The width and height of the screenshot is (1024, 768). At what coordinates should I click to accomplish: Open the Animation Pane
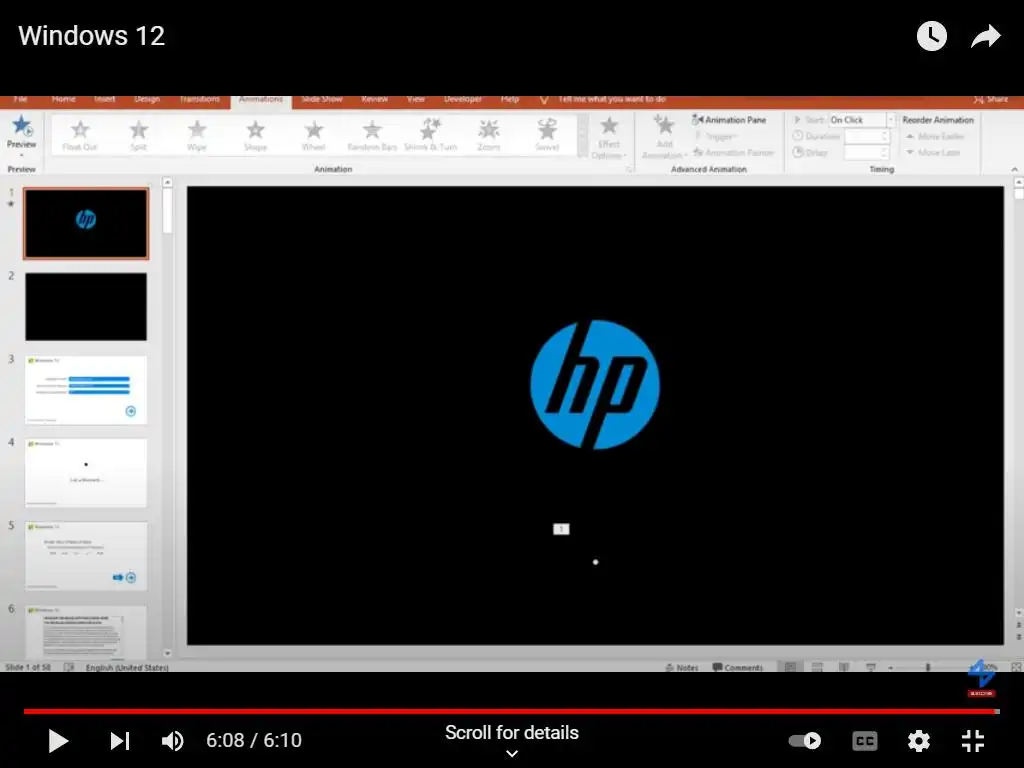pyautogui.click(x=729, y=120)
